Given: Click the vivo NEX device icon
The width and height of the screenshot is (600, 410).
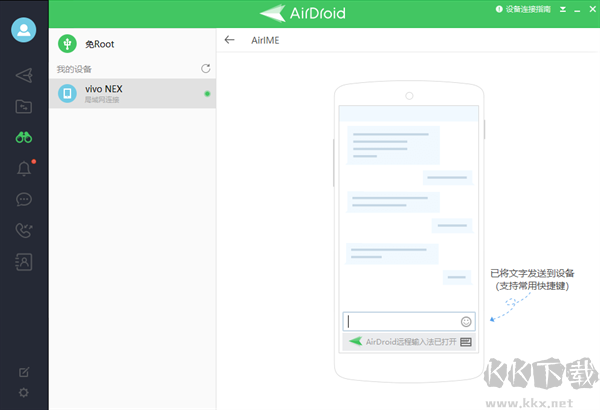Looking at the screenshot, I should coord(67,93).
